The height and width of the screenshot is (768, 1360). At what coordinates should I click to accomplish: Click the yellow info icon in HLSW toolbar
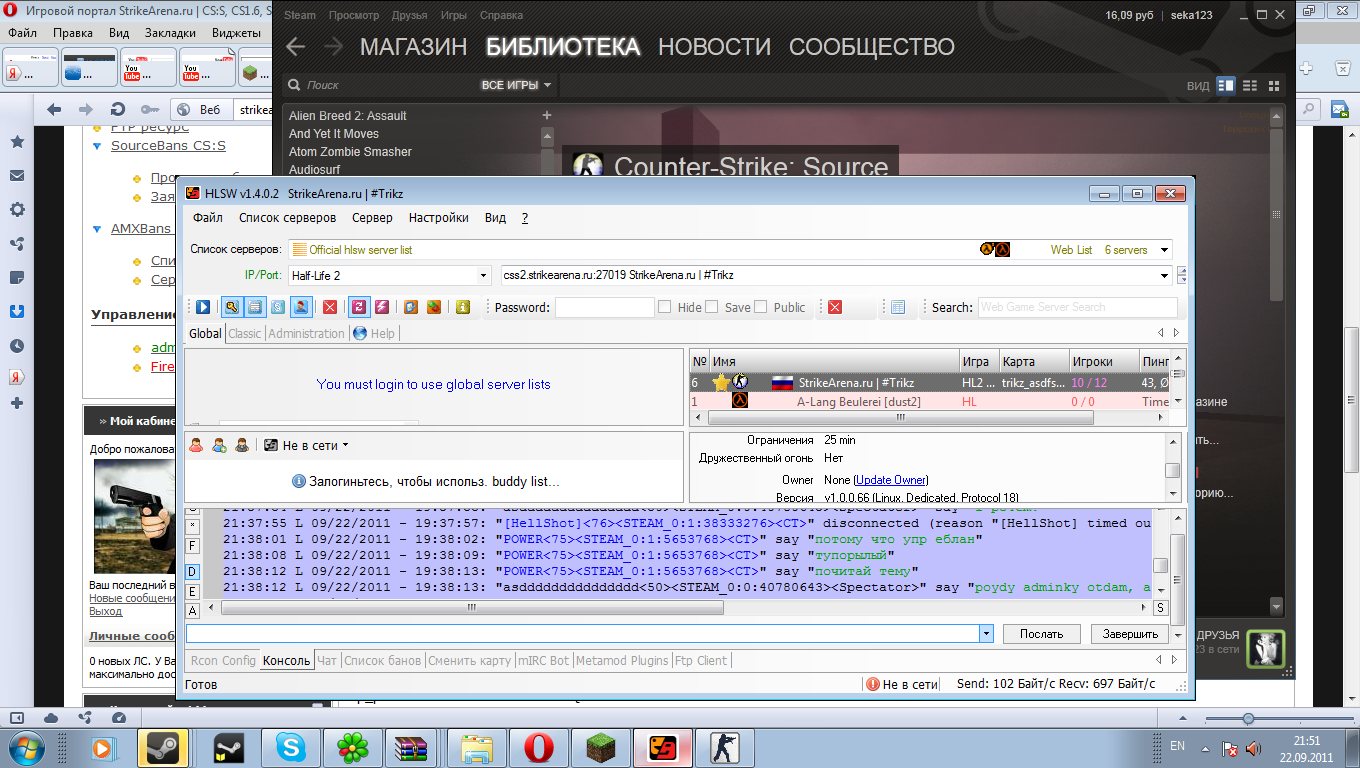(462, 307)
